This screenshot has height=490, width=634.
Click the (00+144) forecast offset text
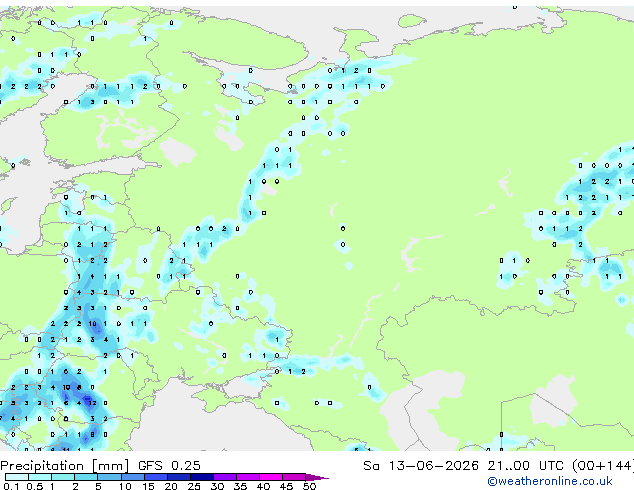click(x=603, y=466)
